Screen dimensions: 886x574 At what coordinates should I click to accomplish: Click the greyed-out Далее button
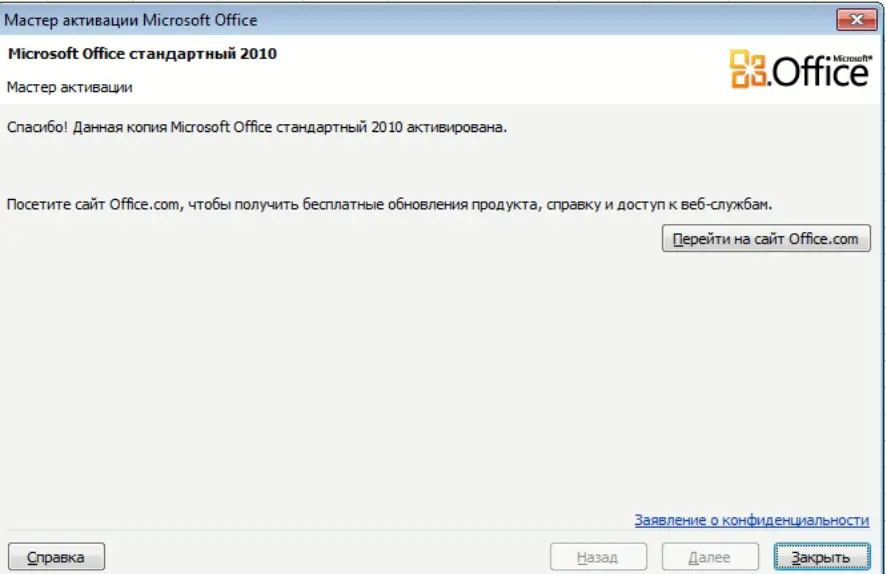710,557
